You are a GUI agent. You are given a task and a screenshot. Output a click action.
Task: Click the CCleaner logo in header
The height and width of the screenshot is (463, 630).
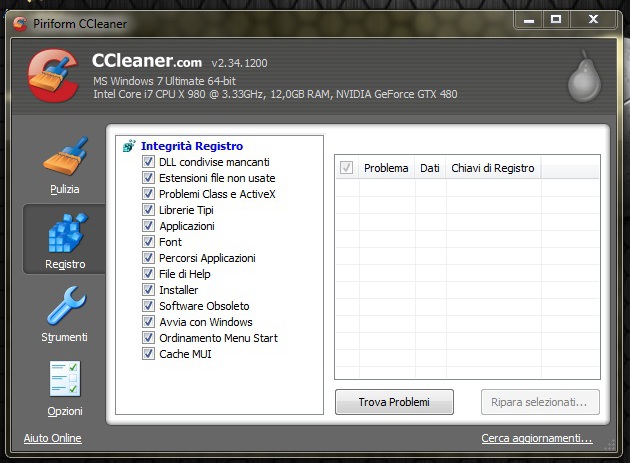(54, 76)
